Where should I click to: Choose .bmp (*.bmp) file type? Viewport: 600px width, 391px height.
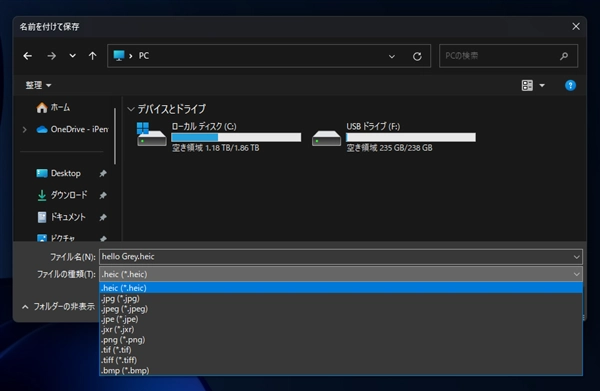(341, 370)
